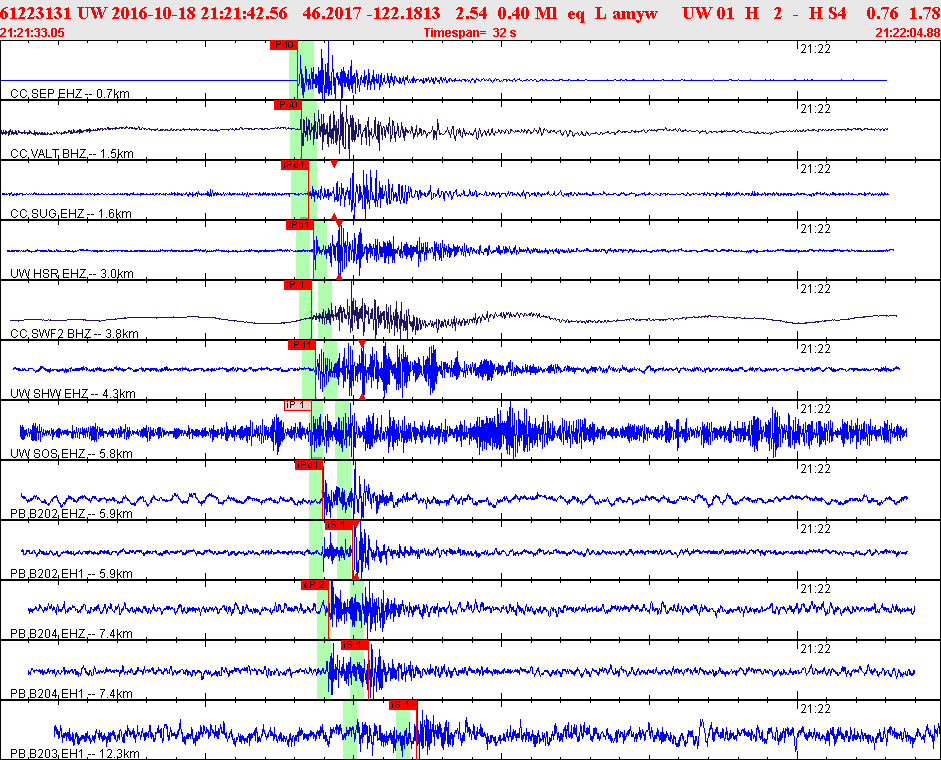The width and height of the screenshot is (941, 760).
Task: Select the iS 1 pick on B203 EH1
Action: [402, 705]
